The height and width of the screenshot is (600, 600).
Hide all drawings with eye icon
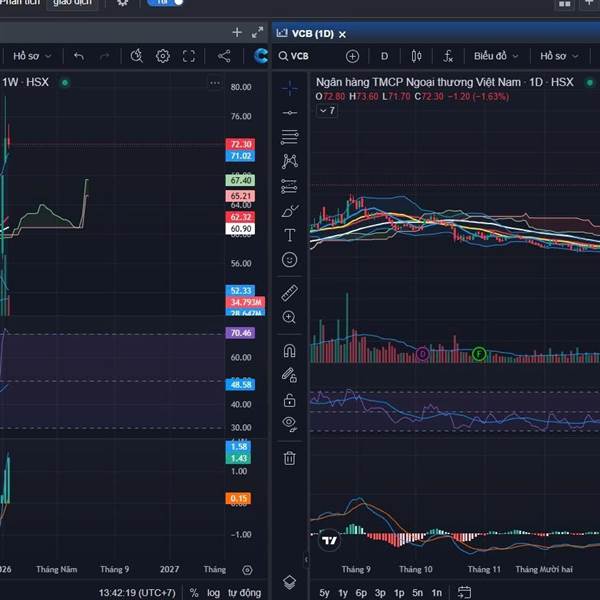coord(289,424)
